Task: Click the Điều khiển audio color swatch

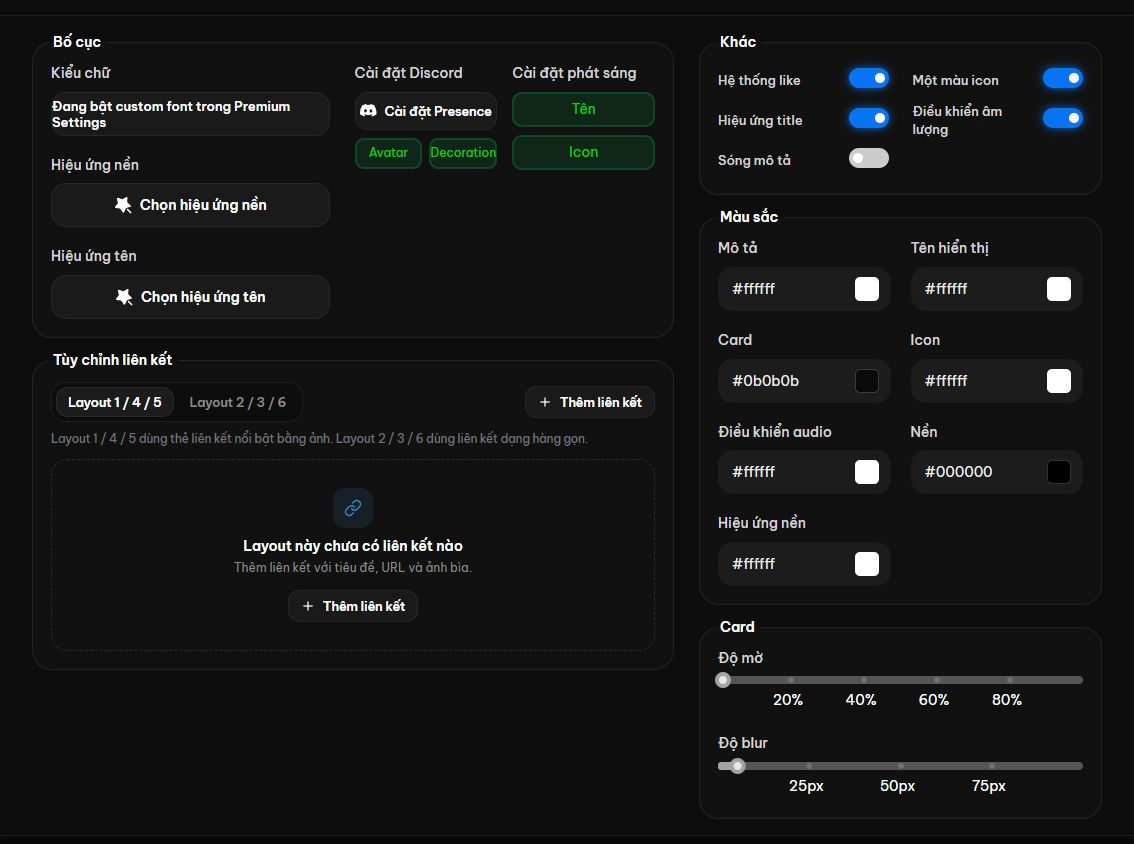Action: coord(867,472)
